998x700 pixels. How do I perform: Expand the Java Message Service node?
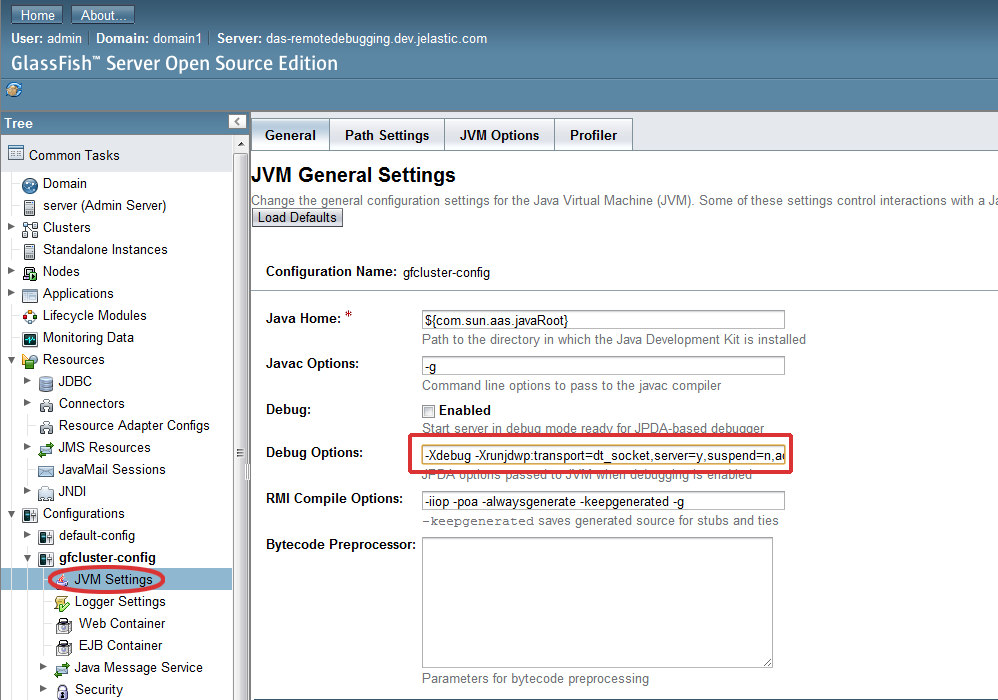pos(43,666)
